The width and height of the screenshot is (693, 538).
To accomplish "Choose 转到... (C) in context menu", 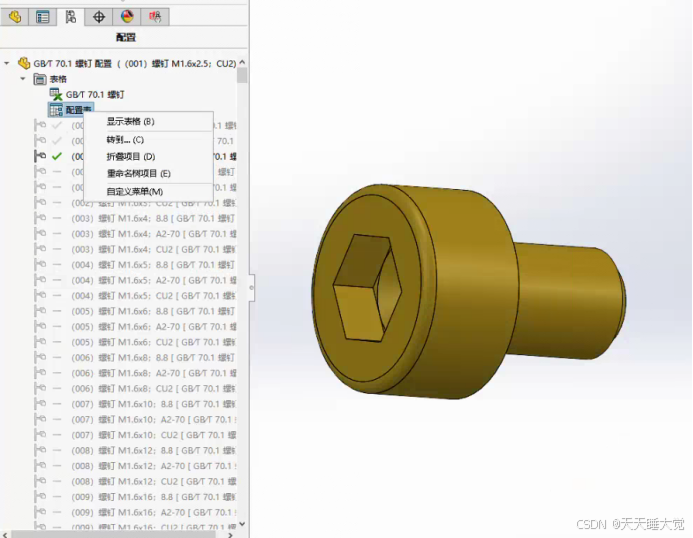I will (125, 140).
